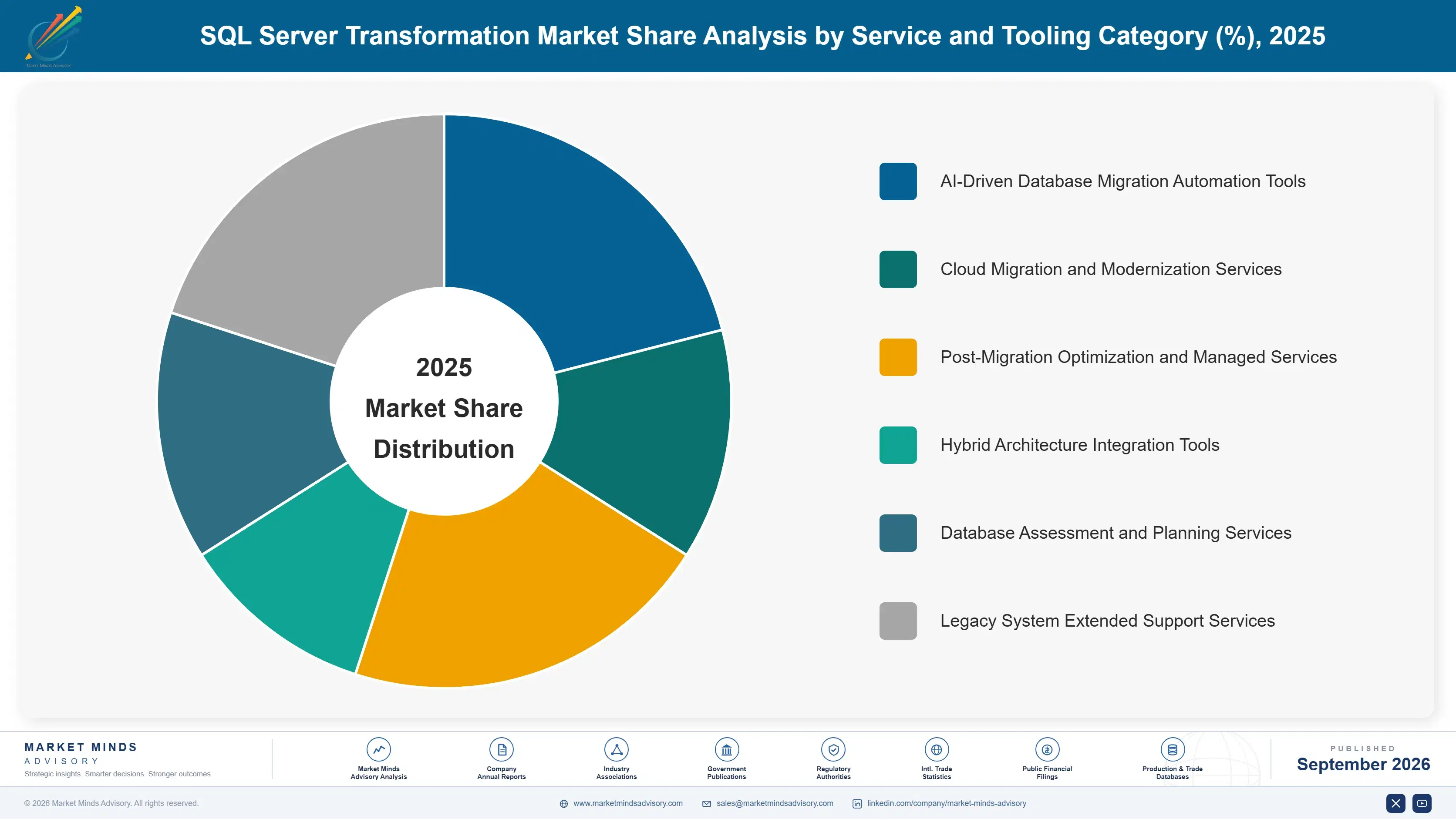Click the Cloud Migration dark green legend swatch

point(898,269)
